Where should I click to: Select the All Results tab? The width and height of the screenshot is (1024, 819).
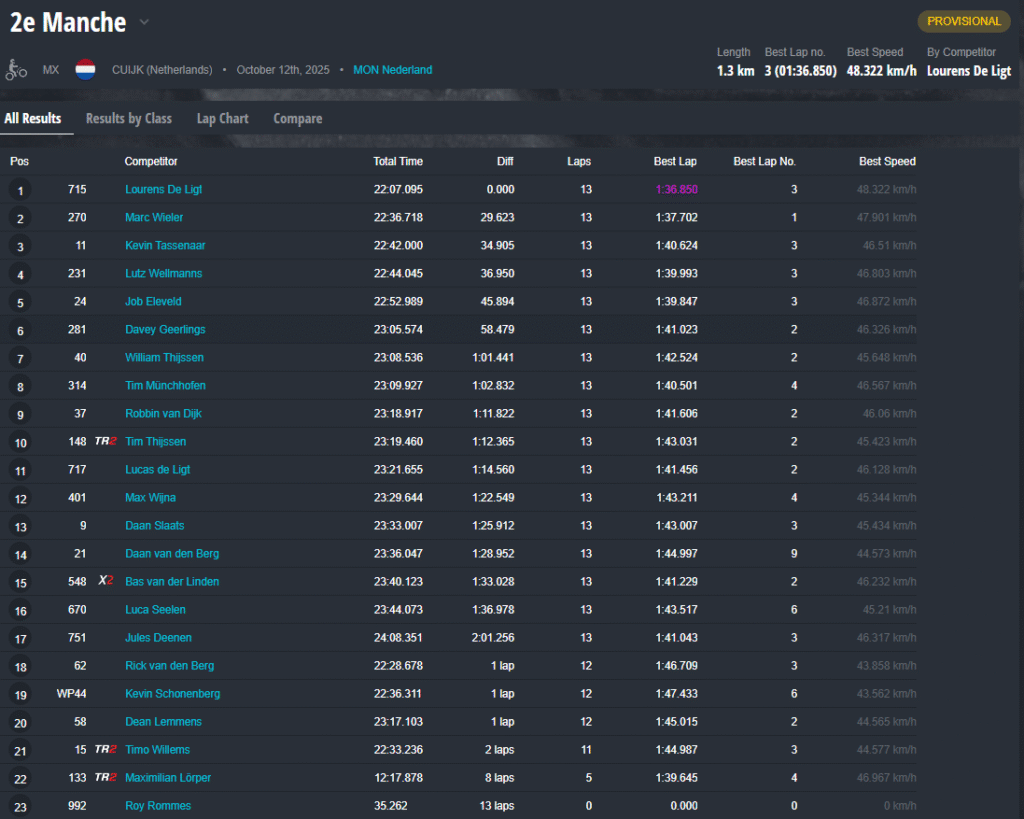(33, 118)
